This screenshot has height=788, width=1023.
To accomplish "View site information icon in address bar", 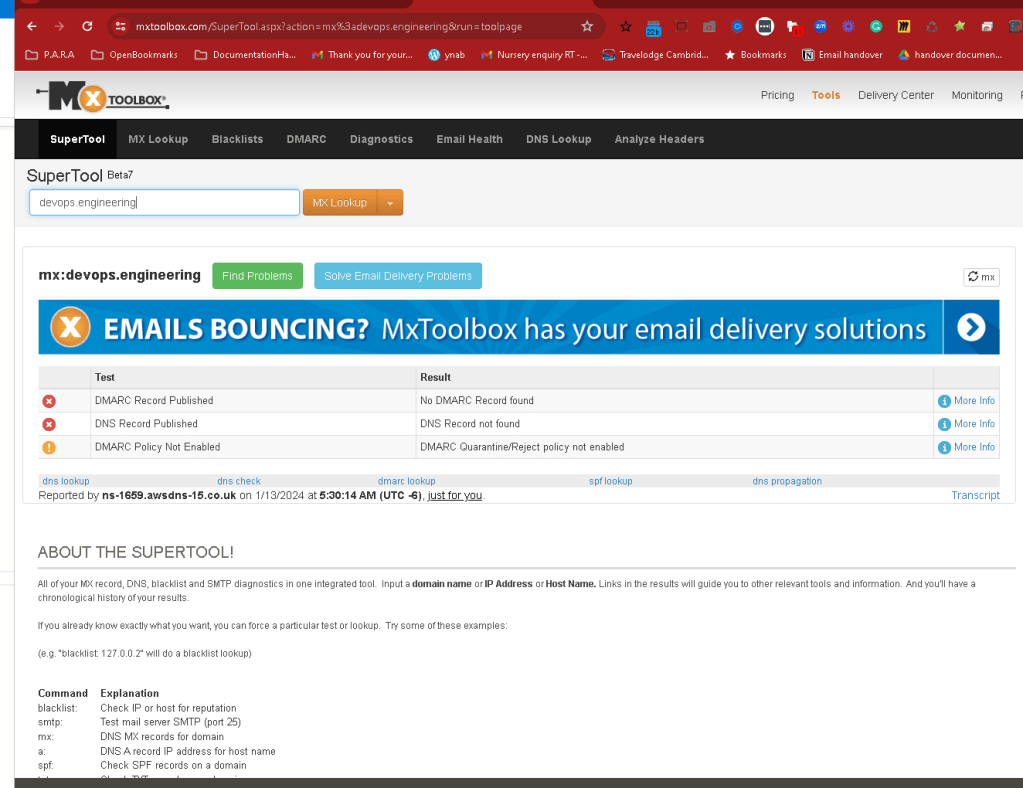I will (x=120, y=27).
